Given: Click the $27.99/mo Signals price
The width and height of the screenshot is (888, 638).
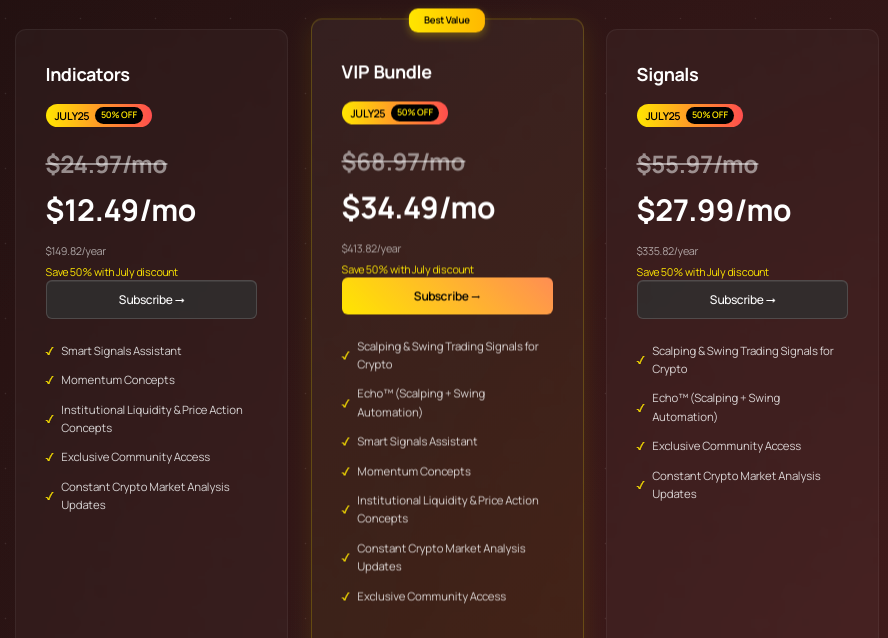Looking at the screenshot, I should coord(714,211).
